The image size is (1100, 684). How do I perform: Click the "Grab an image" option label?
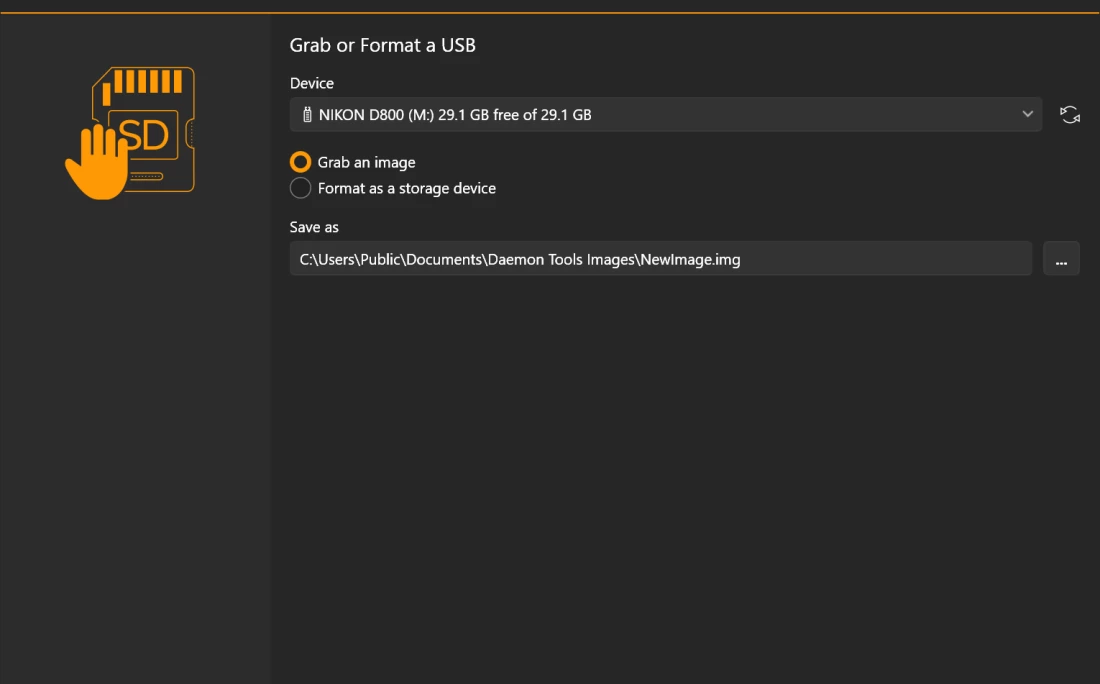pos(366,162)
